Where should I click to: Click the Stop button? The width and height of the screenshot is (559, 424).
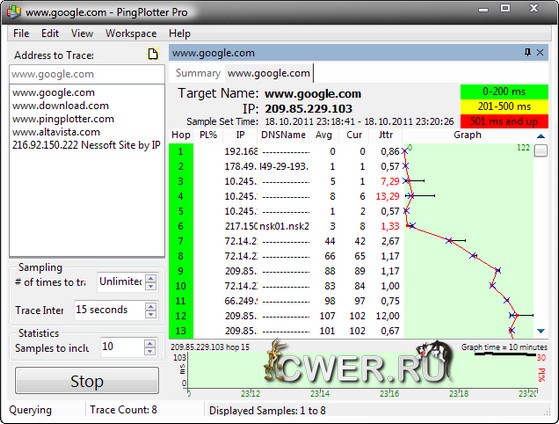coord(87,380)
